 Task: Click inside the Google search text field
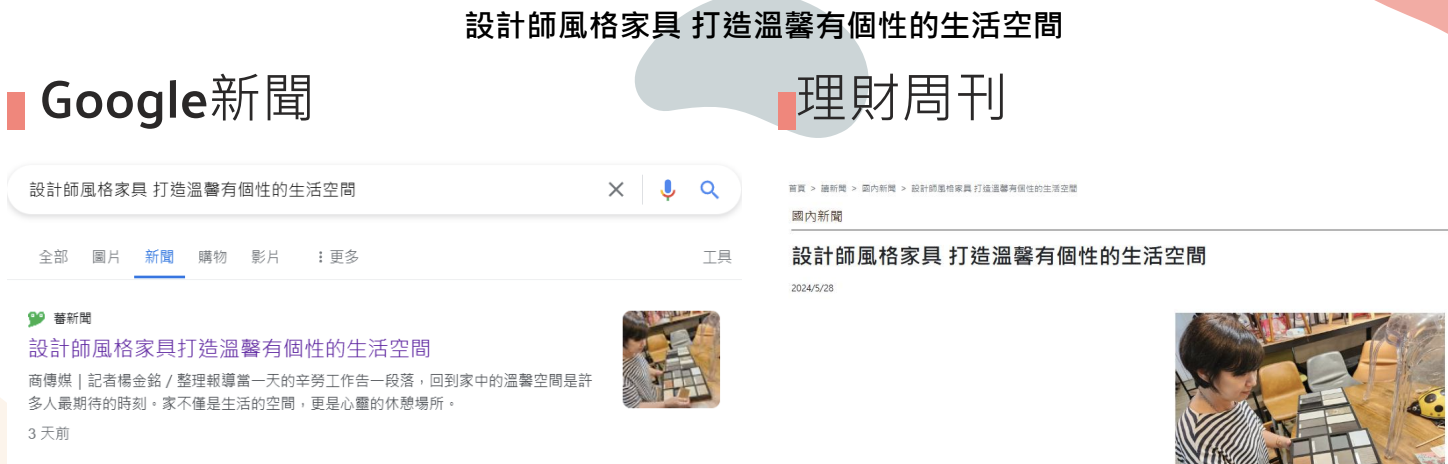pyautogui.click(x=310, y=190)
